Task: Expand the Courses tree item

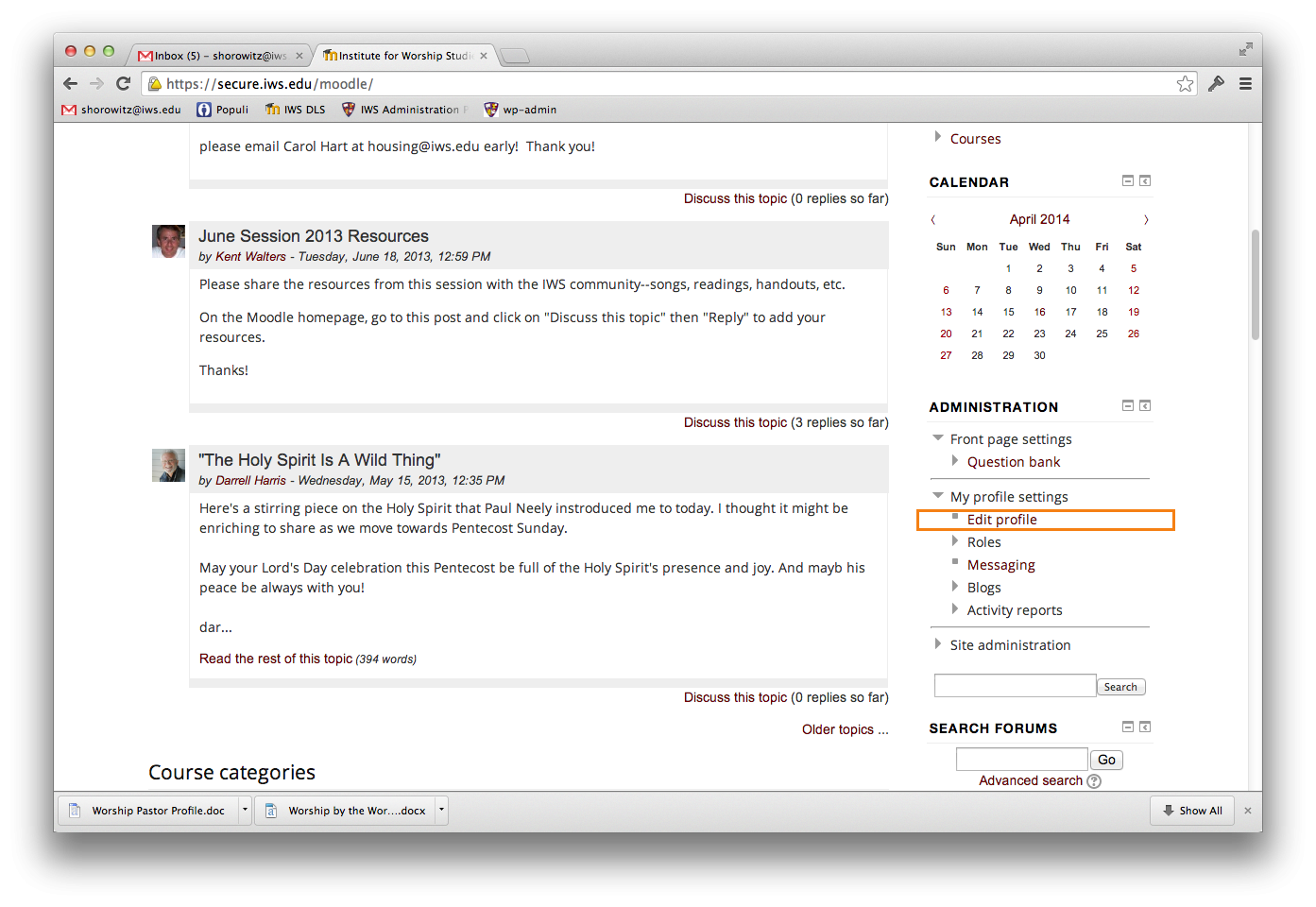Action: (x=937, y=137)
